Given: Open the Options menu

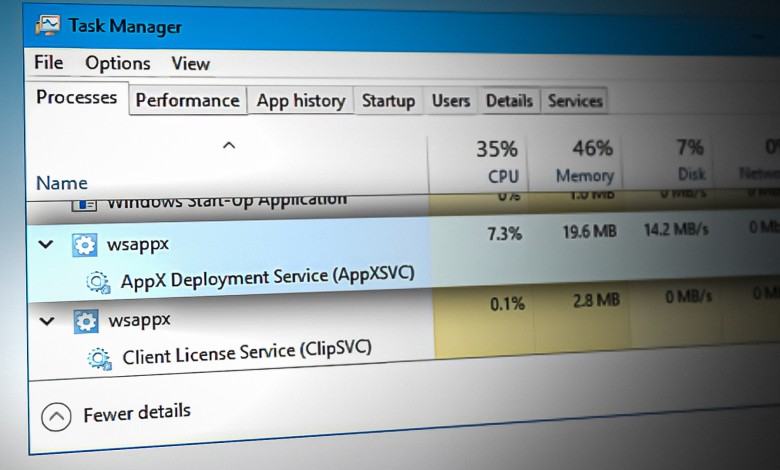Looking at the screenshot, I should 117,64.
